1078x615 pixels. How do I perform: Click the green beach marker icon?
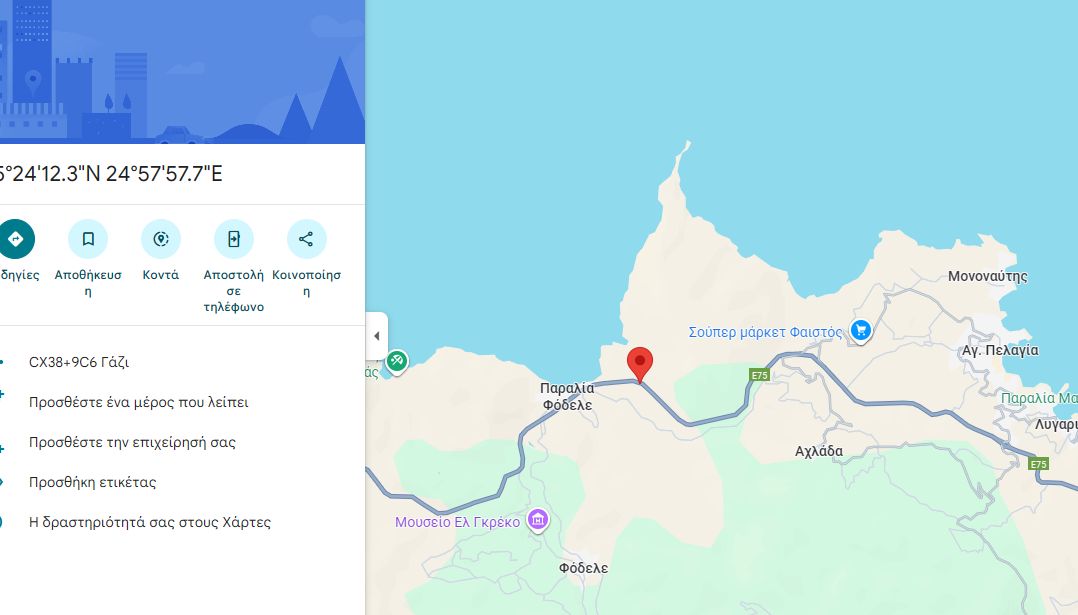pyautogui.click(x=397, y=361)
